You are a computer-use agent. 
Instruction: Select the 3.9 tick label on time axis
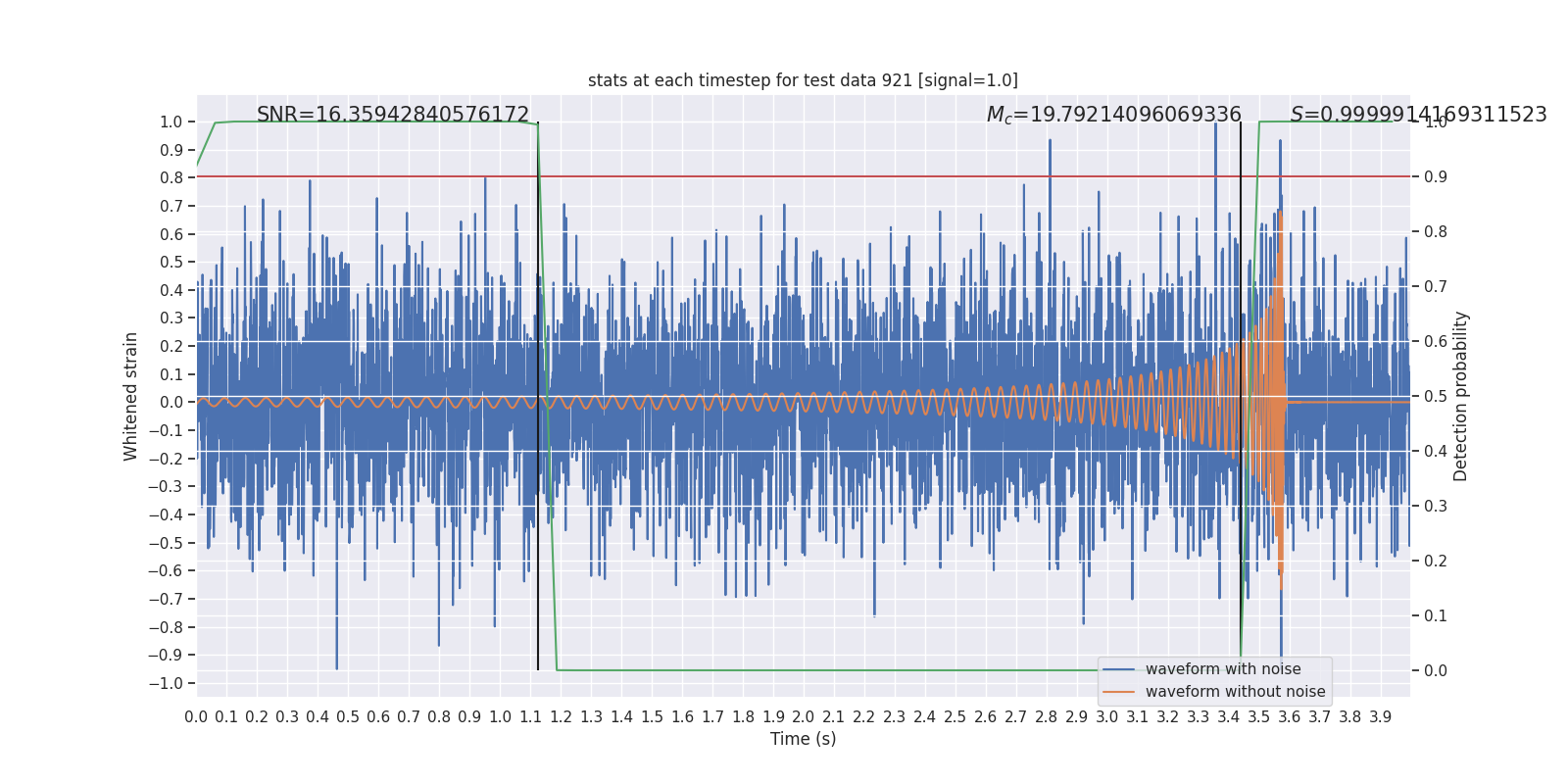pyautogui.click(x=1380, y=717)
